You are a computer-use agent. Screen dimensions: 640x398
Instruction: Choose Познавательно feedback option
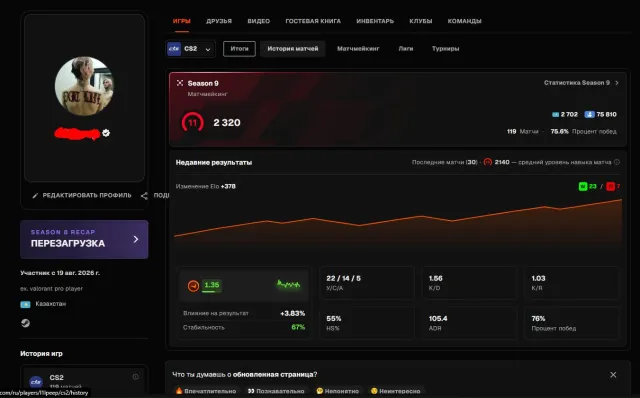[276, 391]
